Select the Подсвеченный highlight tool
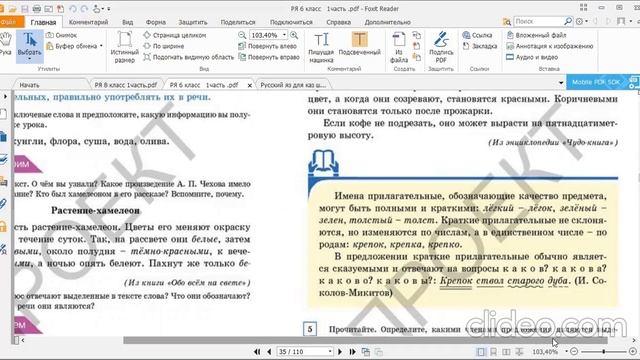The height and width of the screenshot is (360, 640). [360, 44]
